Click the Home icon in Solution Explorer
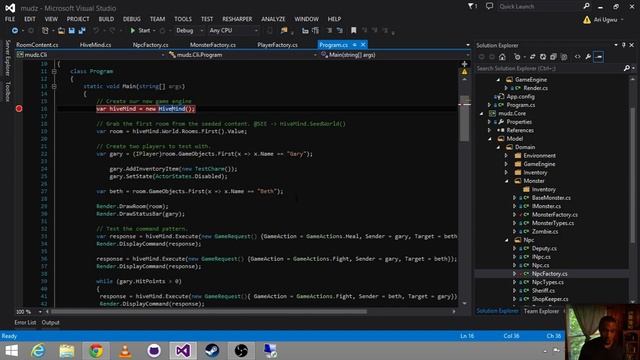The image size is (640, 360). (x=502, y=57)
